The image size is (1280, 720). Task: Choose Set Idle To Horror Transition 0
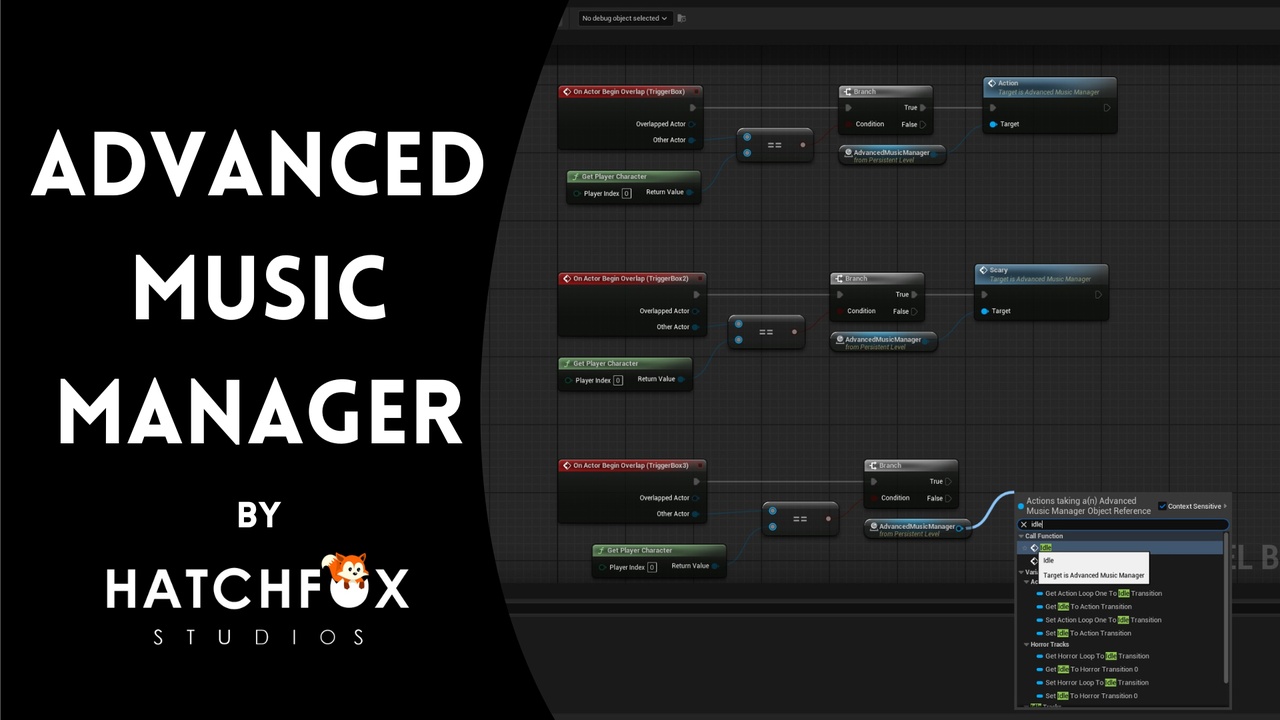(1091, 696)
